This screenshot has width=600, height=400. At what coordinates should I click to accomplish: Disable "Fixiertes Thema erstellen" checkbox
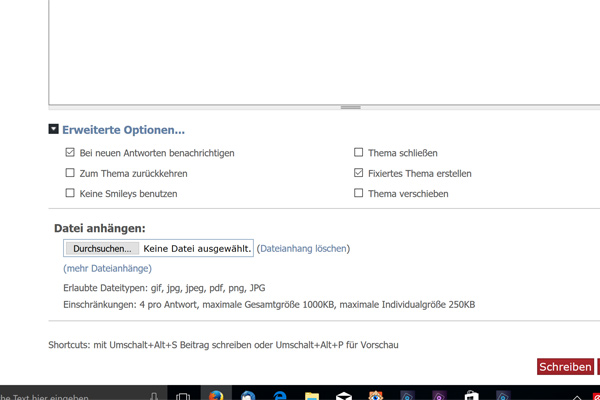click(359, 173)
